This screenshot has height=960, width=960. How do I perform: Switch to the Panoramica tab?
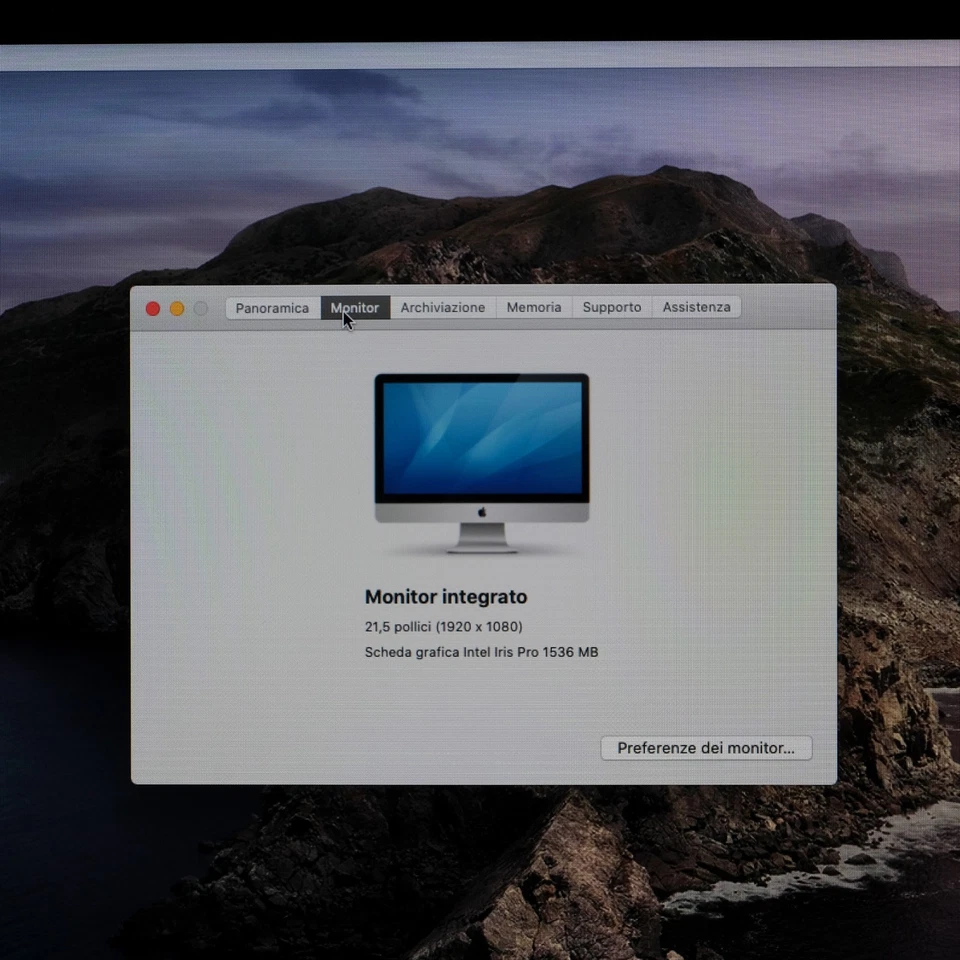(x=271, y=307)
